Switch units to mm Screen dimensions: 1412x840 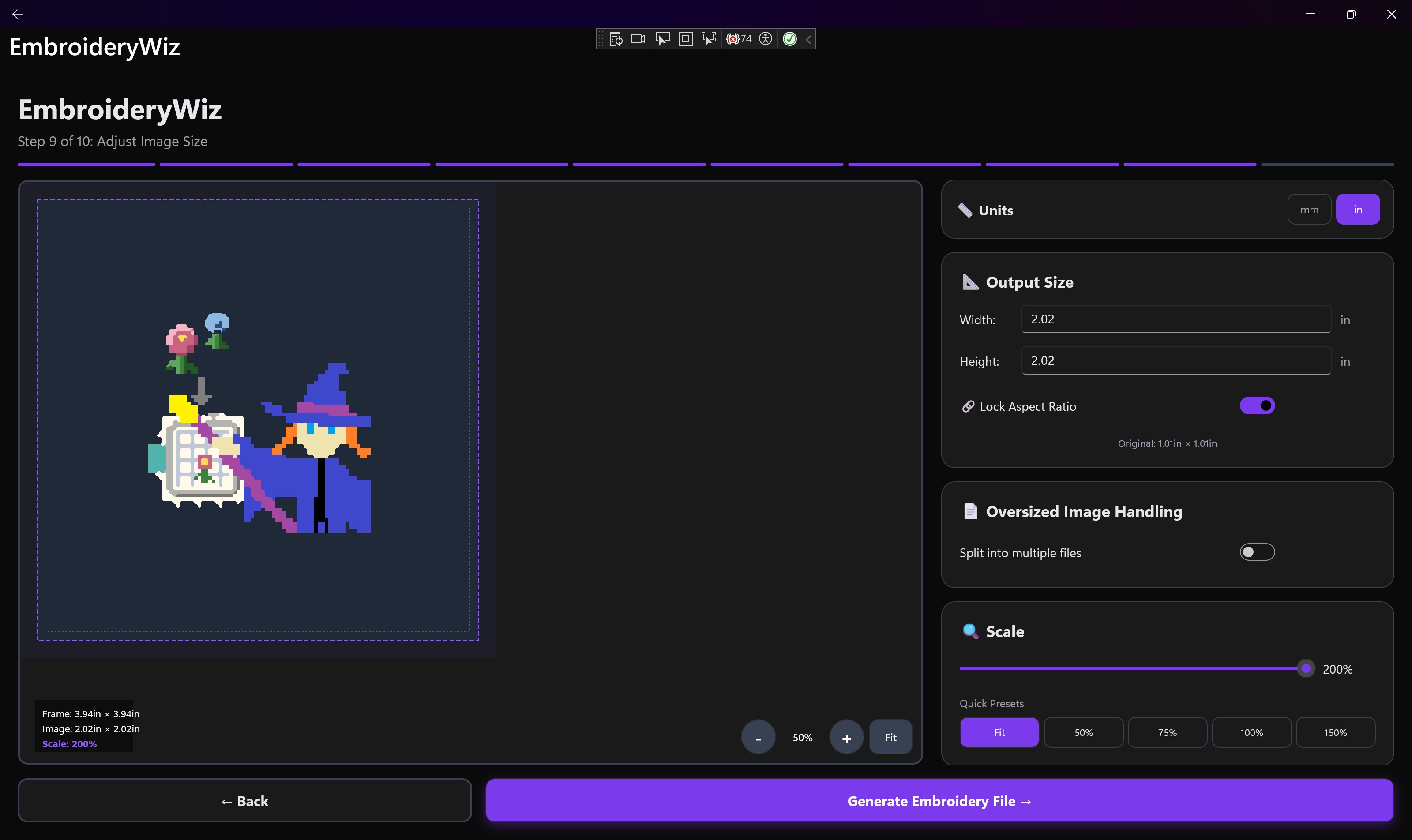[1309, 210]
